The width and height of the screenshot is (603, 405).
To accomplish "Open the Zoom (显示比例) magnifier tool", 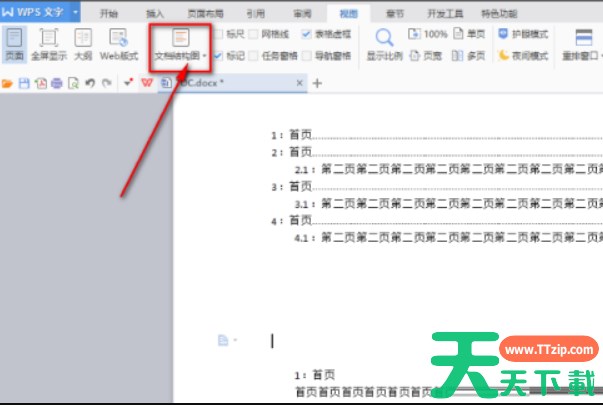I will (x=382, y=43).
